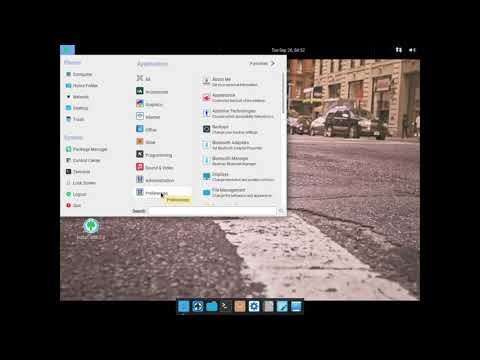Open Trash from the Places list

tap(75, 119)
